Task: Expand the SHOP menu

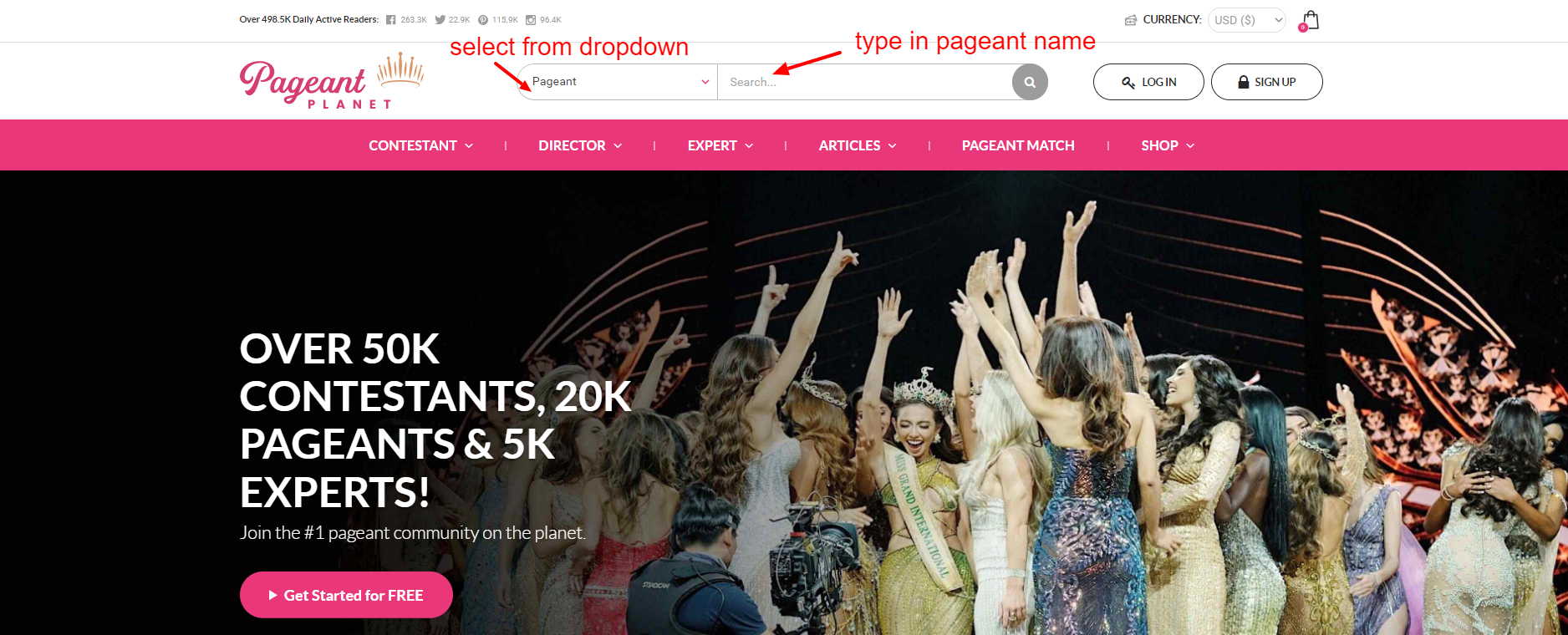Action: 1168,145
